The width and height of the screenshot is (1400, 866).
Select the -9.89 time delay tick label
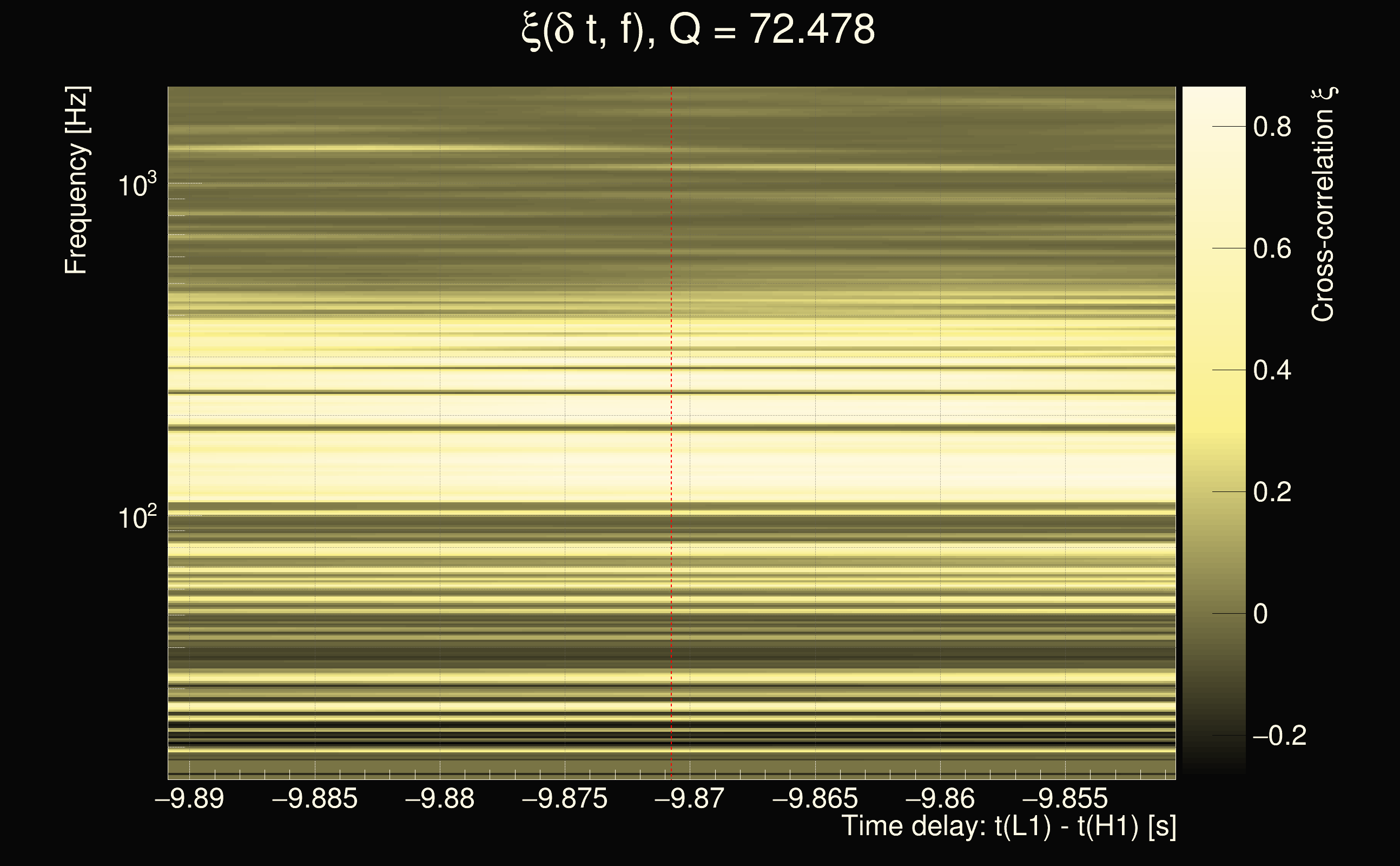coord(189,798)
